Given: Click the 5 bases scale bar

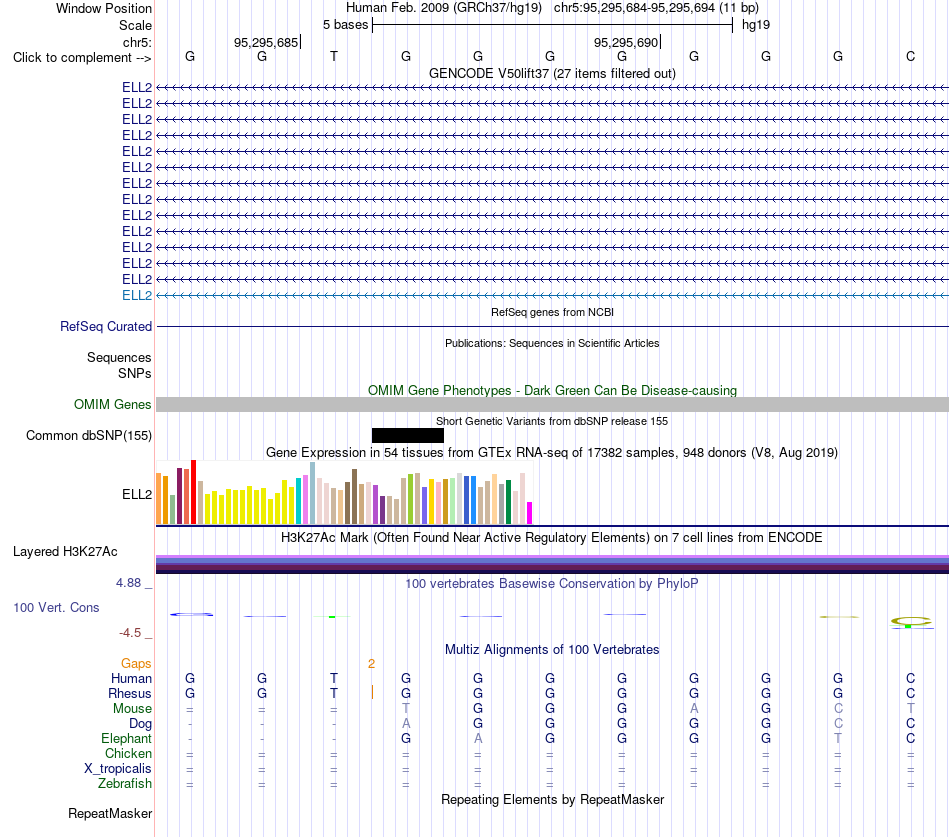Looking at the screenshot, I should 552,25.
